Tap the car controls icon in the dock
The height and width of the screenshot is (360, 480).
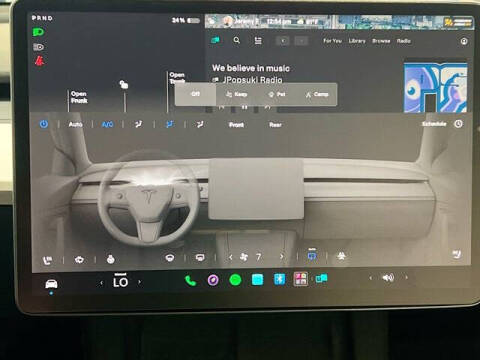pos(51,284)
